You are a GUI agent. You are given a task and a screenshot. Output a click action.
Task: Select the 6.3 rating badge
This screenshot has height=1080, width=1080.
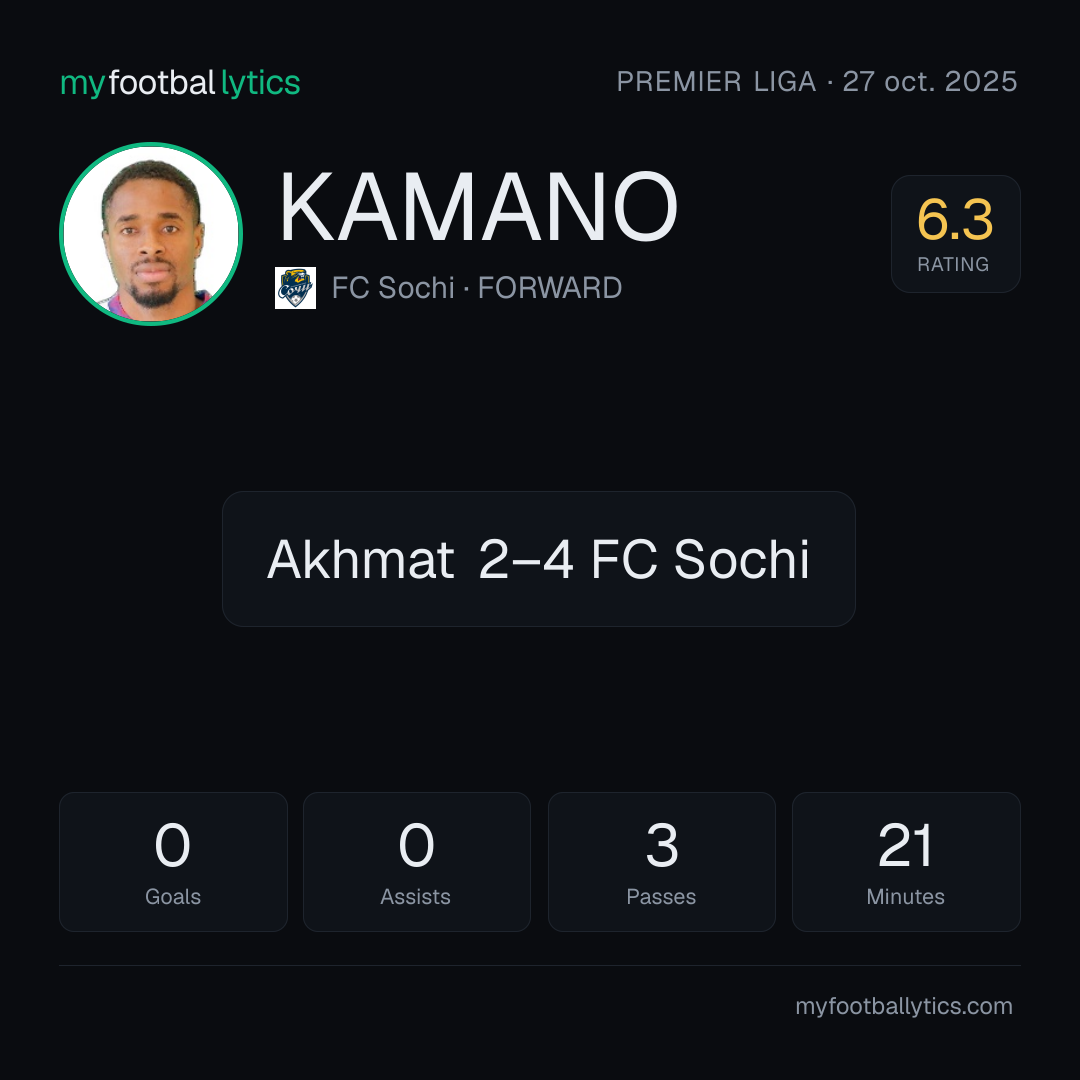(955, 234)
